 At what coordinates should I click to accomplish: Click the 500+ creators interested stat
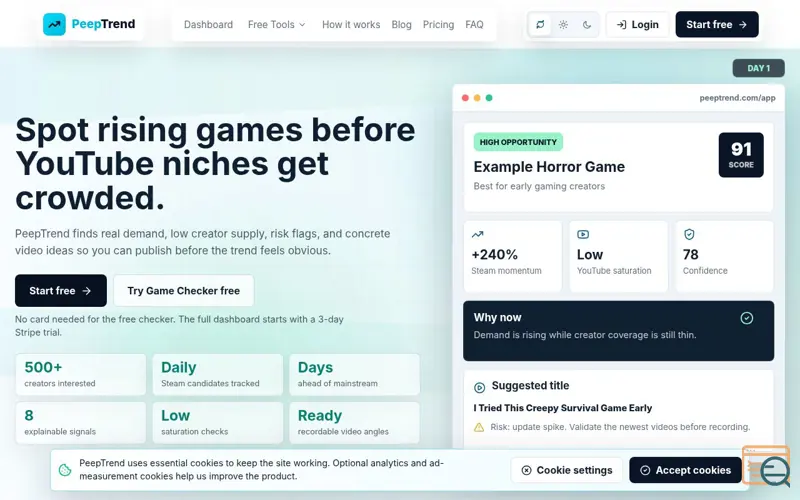coord(81,374)
